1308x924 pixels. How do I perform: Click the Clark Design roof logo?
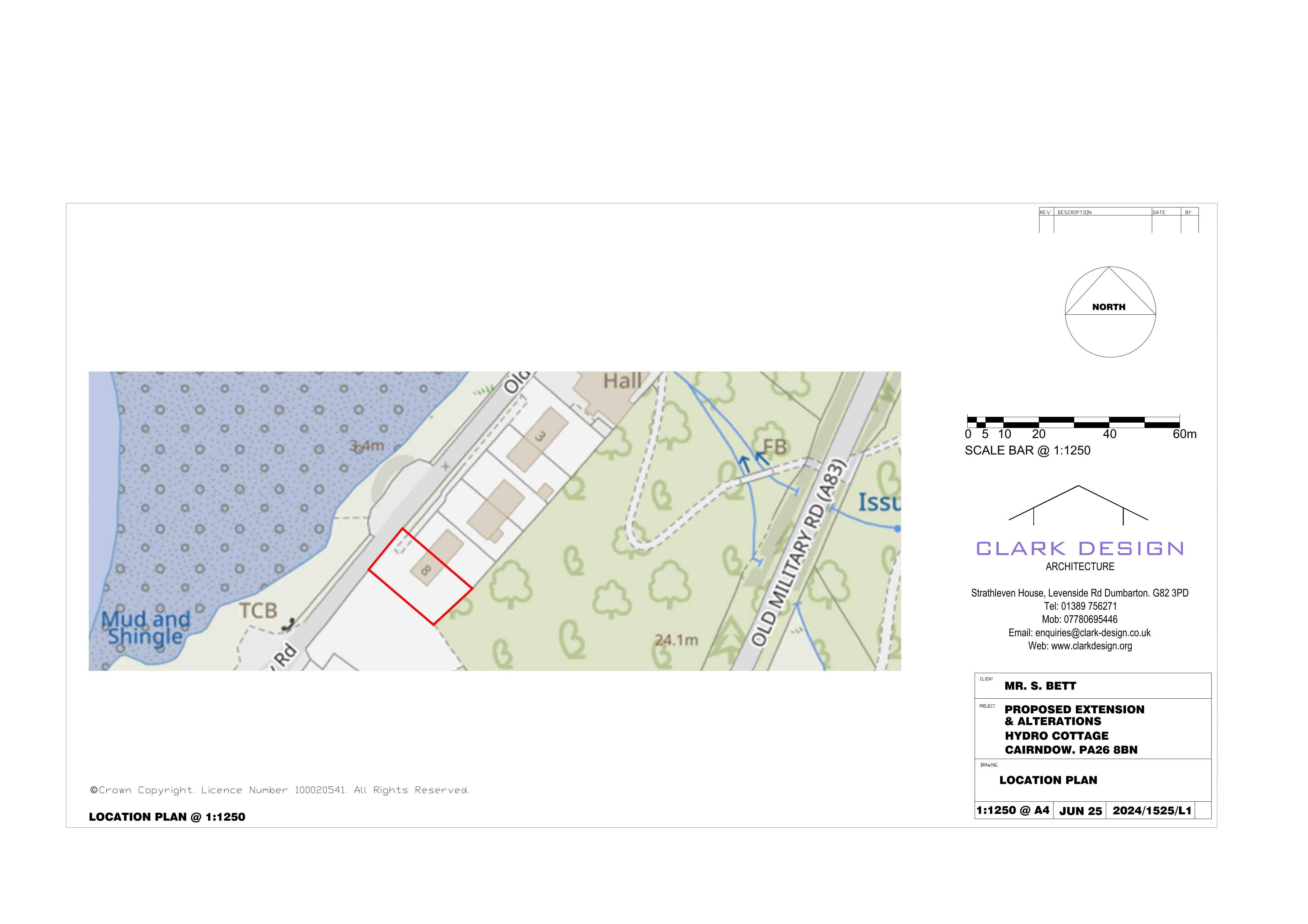coord(1078,505)
